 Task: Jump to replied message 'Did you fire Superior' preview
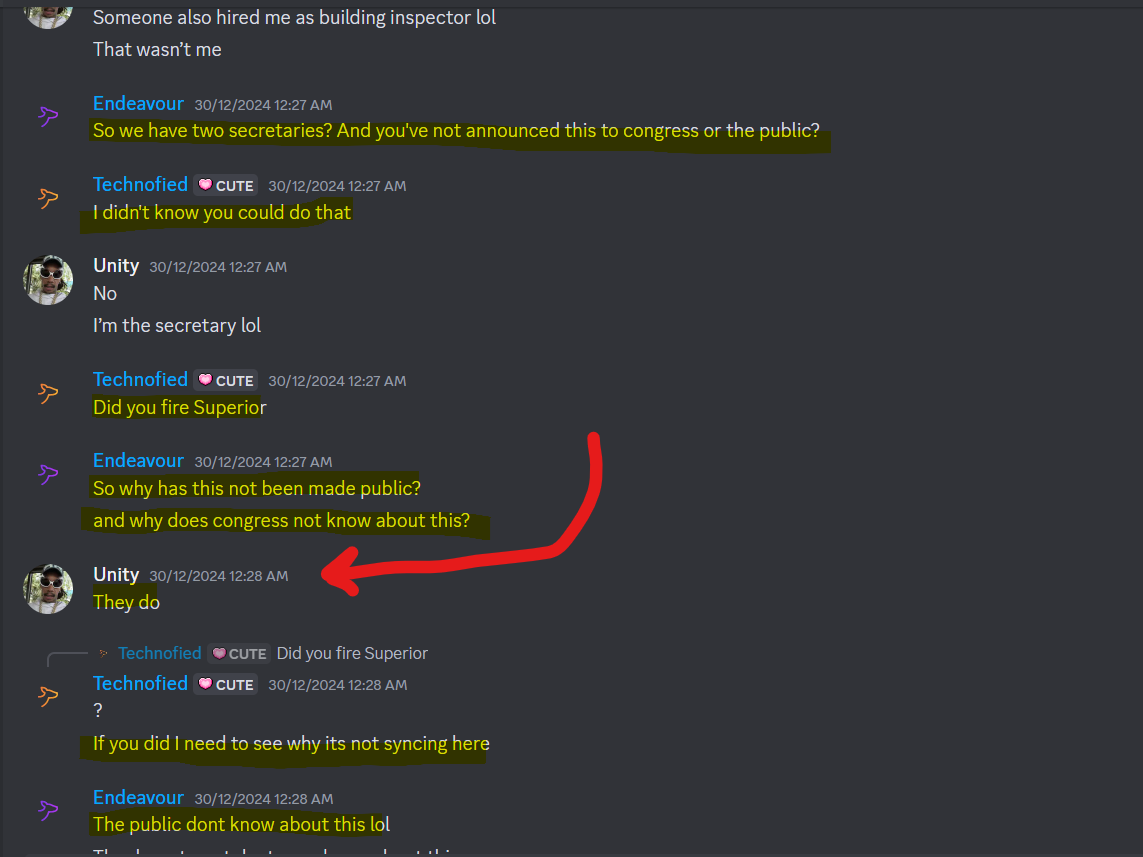coord(352,653)
